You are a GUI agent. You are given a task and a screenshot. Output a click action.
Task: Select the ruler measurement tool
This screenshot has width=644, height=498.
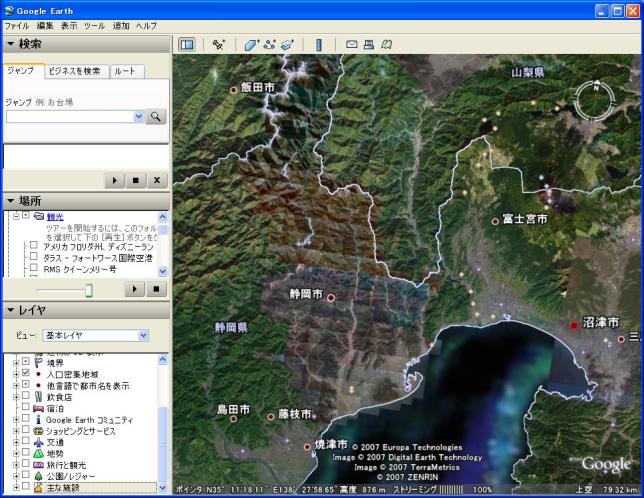pos(319,44)
